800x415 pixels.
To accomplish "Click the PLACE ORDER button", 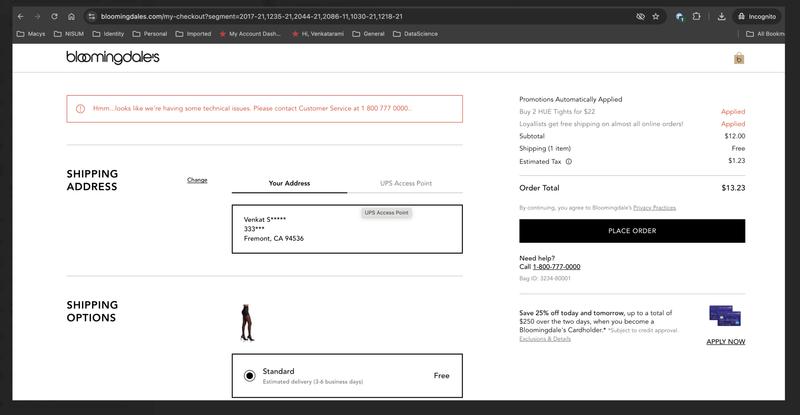I will [632, 231].
